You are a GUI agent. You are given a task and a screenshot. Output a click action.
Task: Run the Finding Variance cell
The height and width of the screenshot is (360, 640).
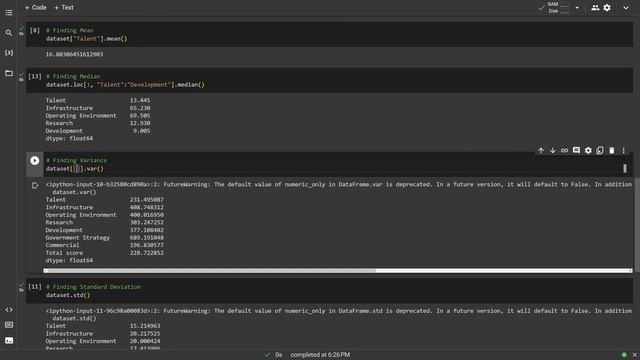click(35, 160)
